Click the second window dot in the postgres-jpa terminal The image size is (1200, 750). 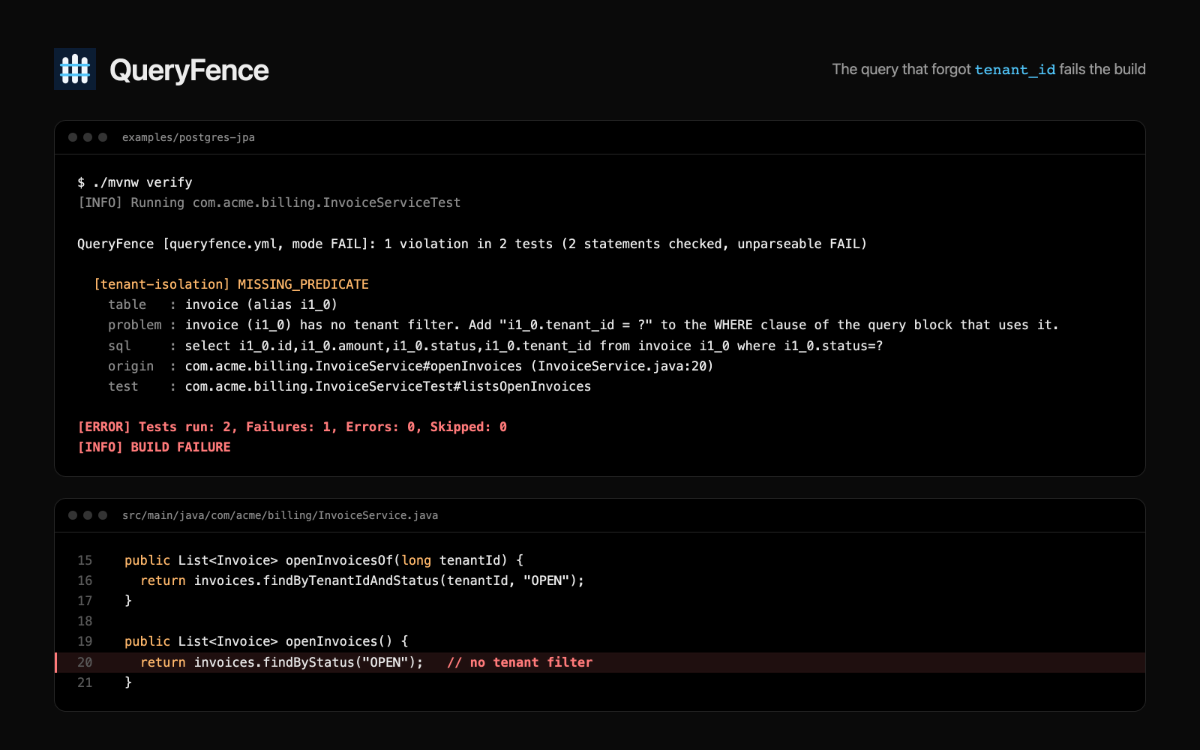[x=88, y=137]
